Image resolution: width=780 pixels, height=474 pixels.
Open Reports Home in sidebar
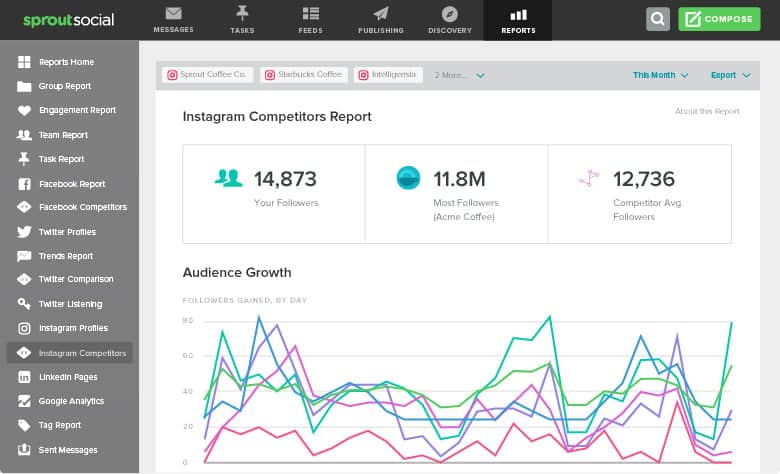pos(69,62)
